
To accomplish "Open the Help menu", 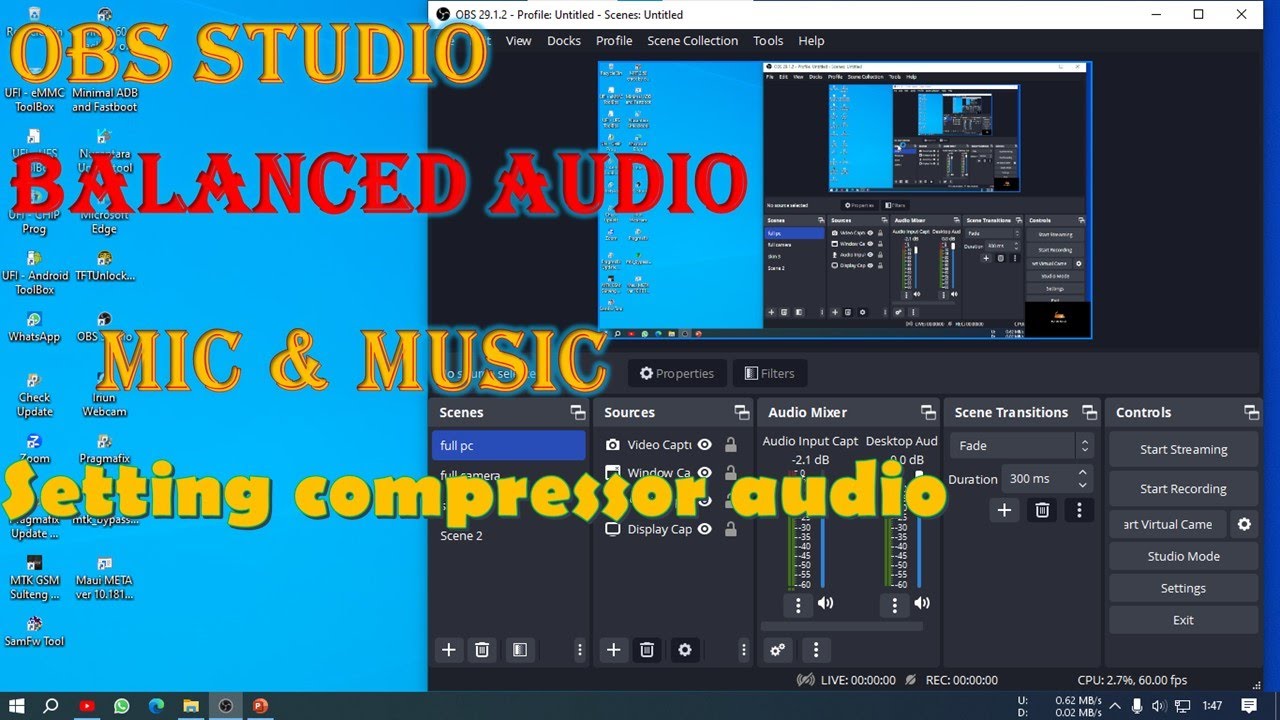I will [811, 41].
